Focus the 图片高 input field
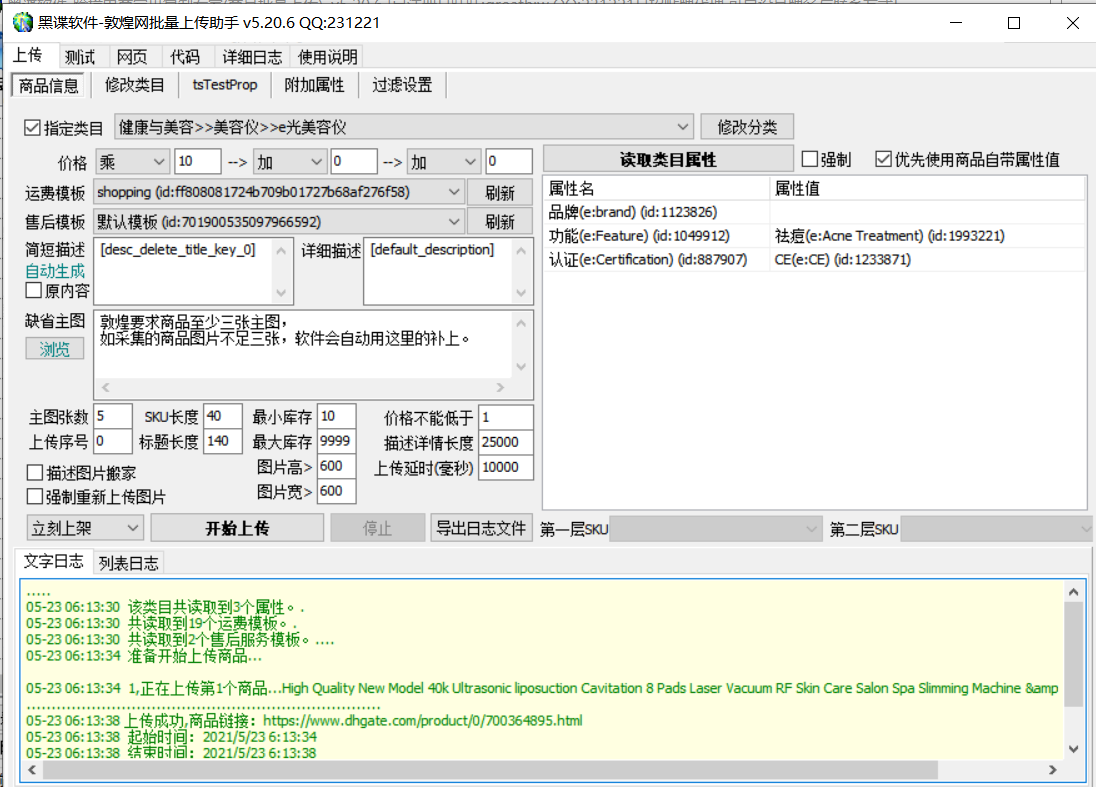 [337, 466]
